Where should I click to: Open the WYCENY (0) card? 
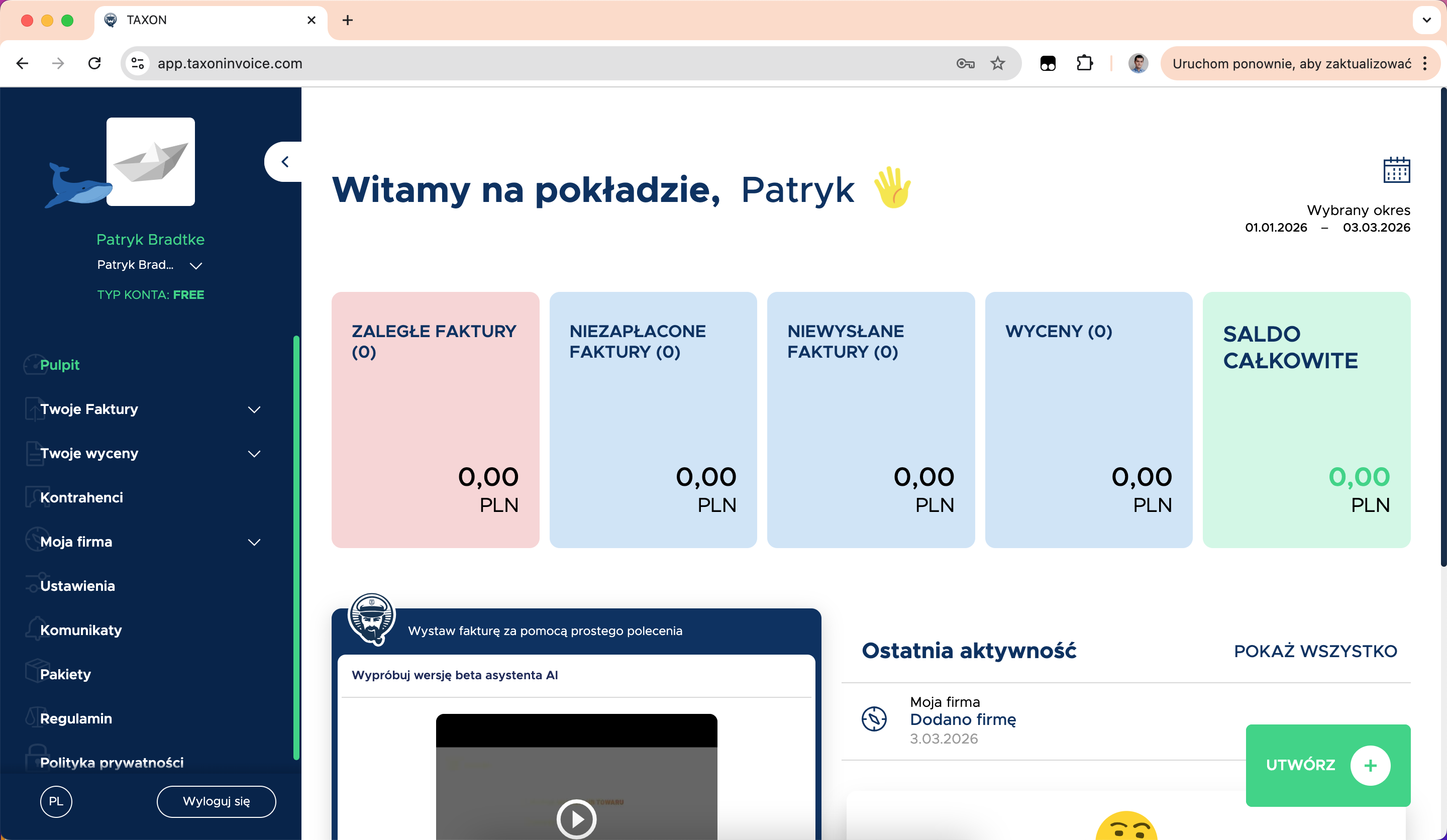tap(1089, 419)
